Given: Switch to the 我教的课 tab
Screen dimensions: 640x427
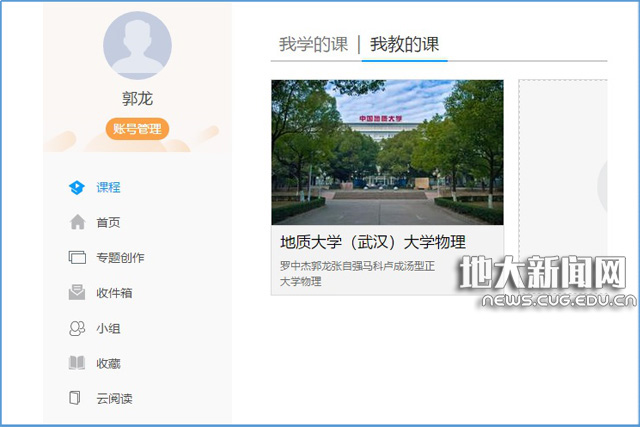Looking at the screenshot, I should (404, 44).
